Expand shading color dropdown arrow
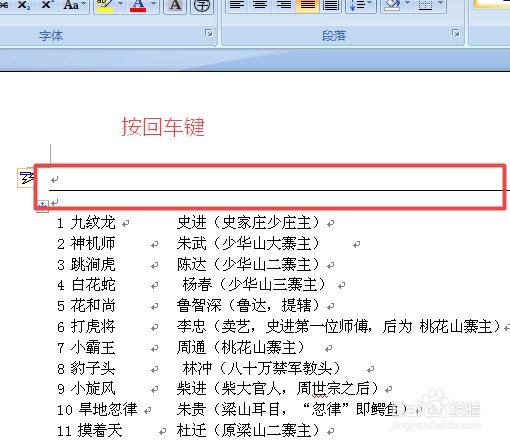Screen dimensions: 510x443 click(407, 4)
